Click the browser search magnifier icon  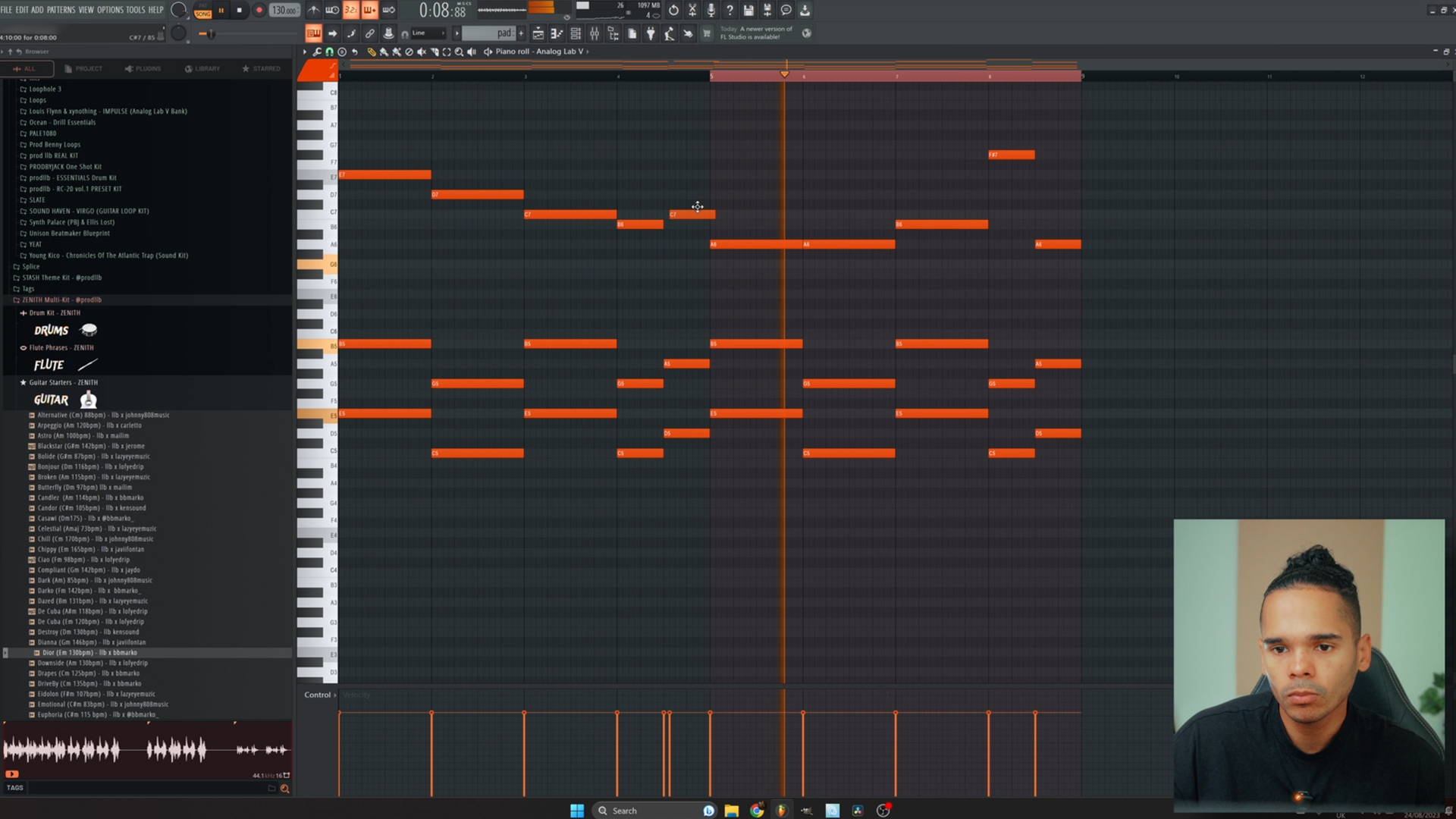click(285, 789)
